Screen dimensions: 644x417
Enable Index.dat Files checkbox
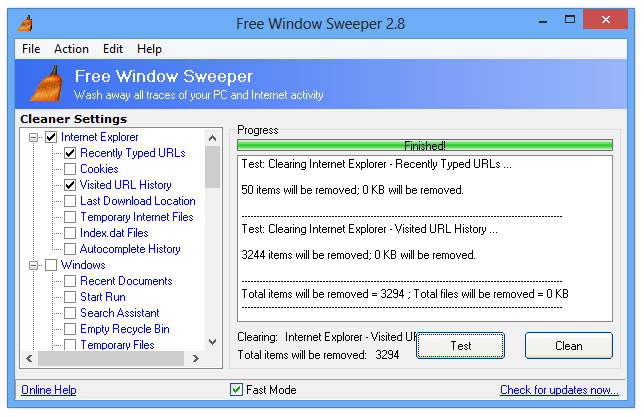click(70, 233)
